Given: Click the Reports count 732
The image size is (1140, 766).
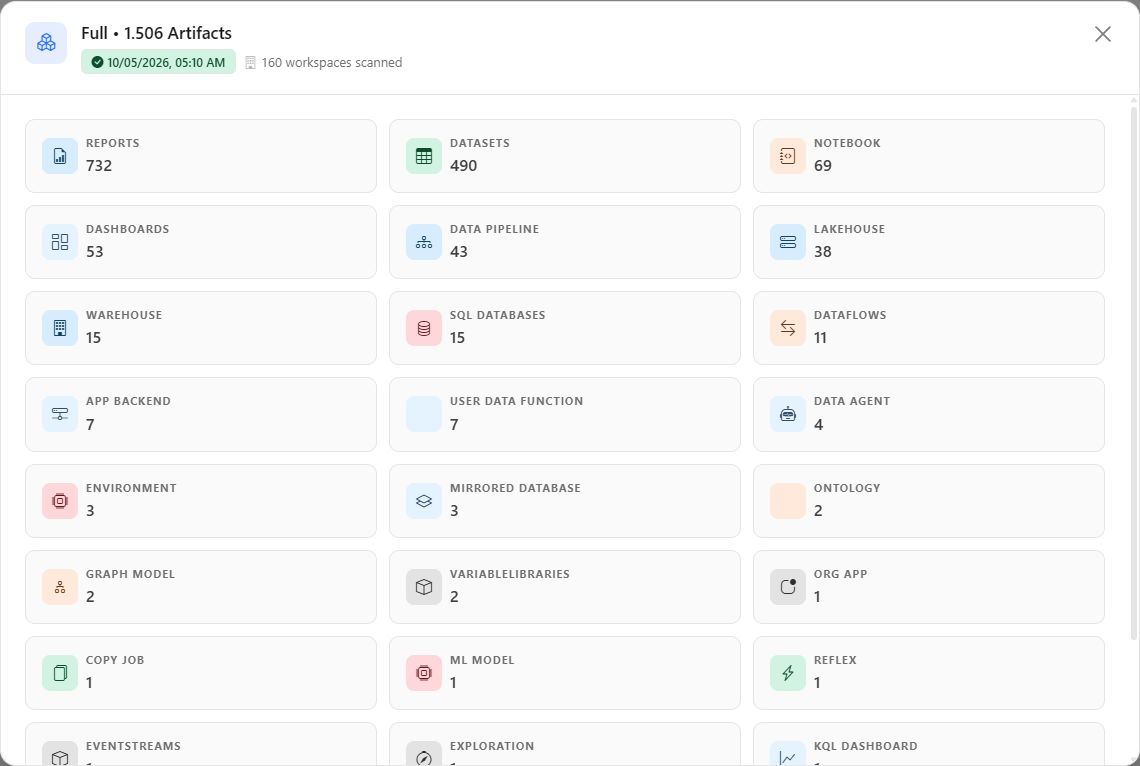Looking at the screenshot, I should [99, 166].
